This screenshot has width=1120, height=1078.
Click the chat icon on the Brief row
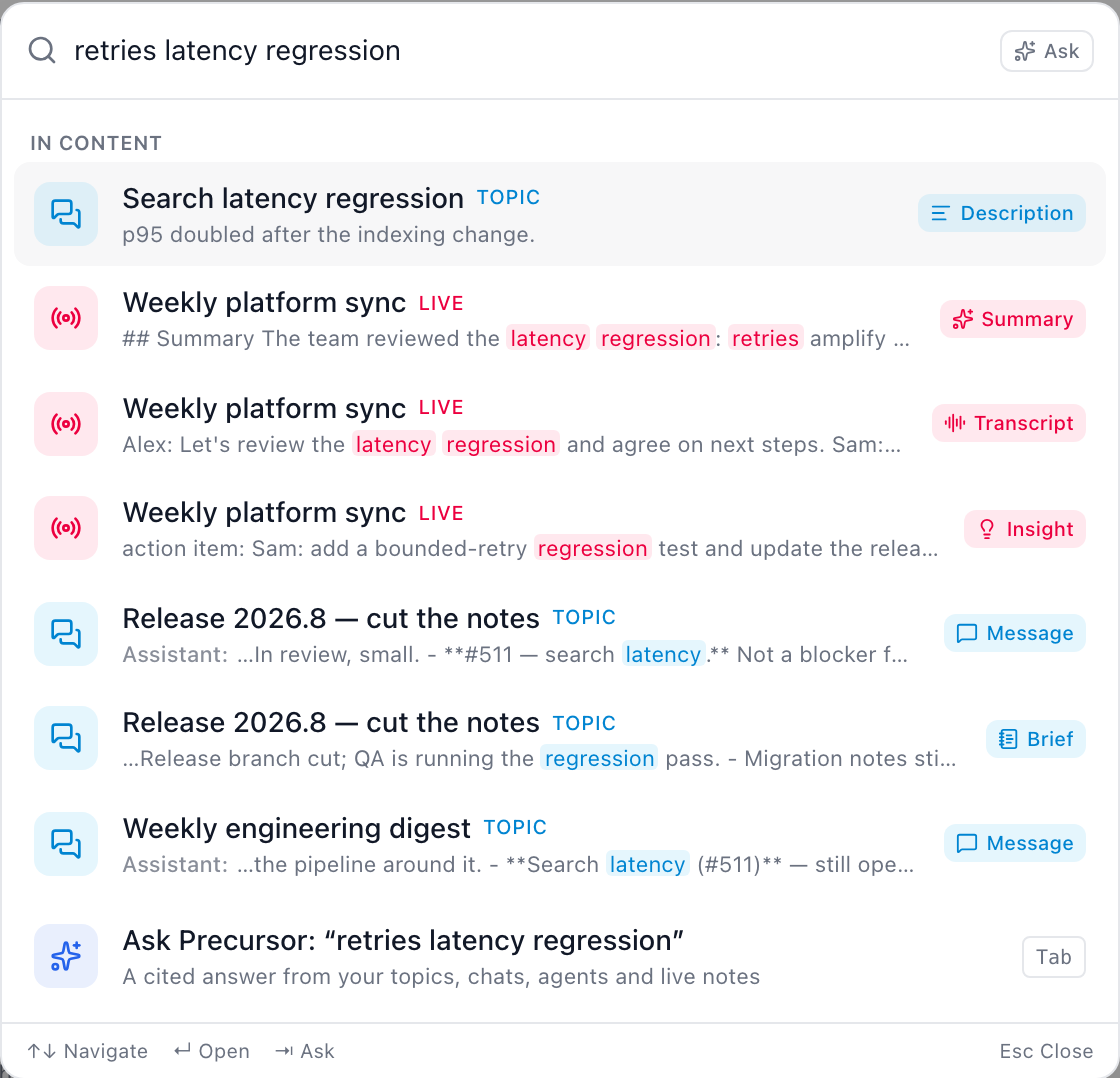point(66,738)
